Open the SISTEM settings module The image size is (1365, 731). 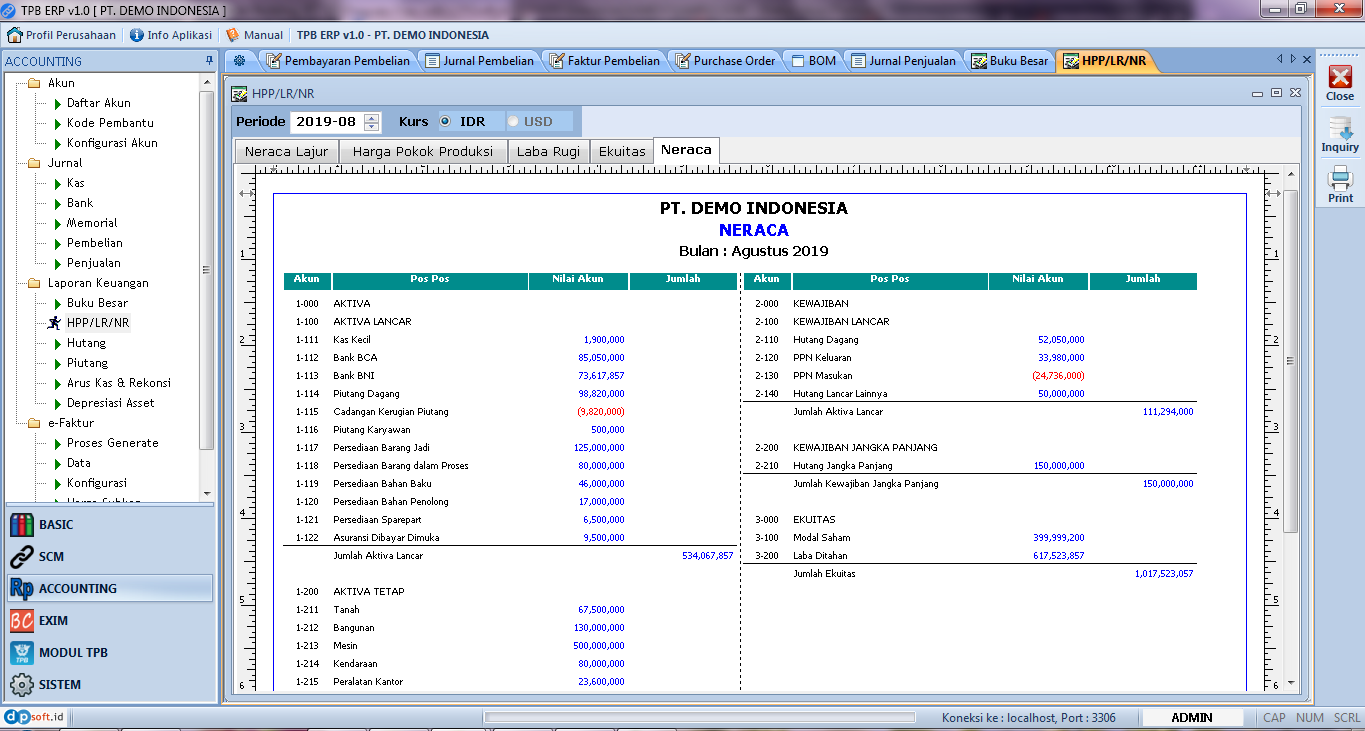(60, 684)
